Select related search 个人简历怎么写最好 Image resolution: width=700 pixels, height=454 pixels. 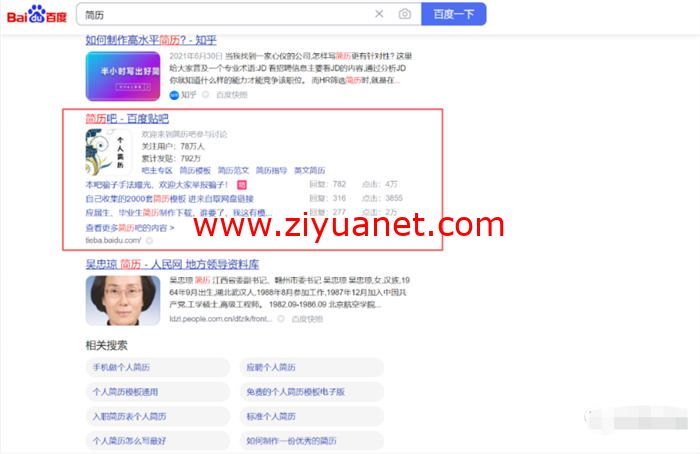[158, 441]
